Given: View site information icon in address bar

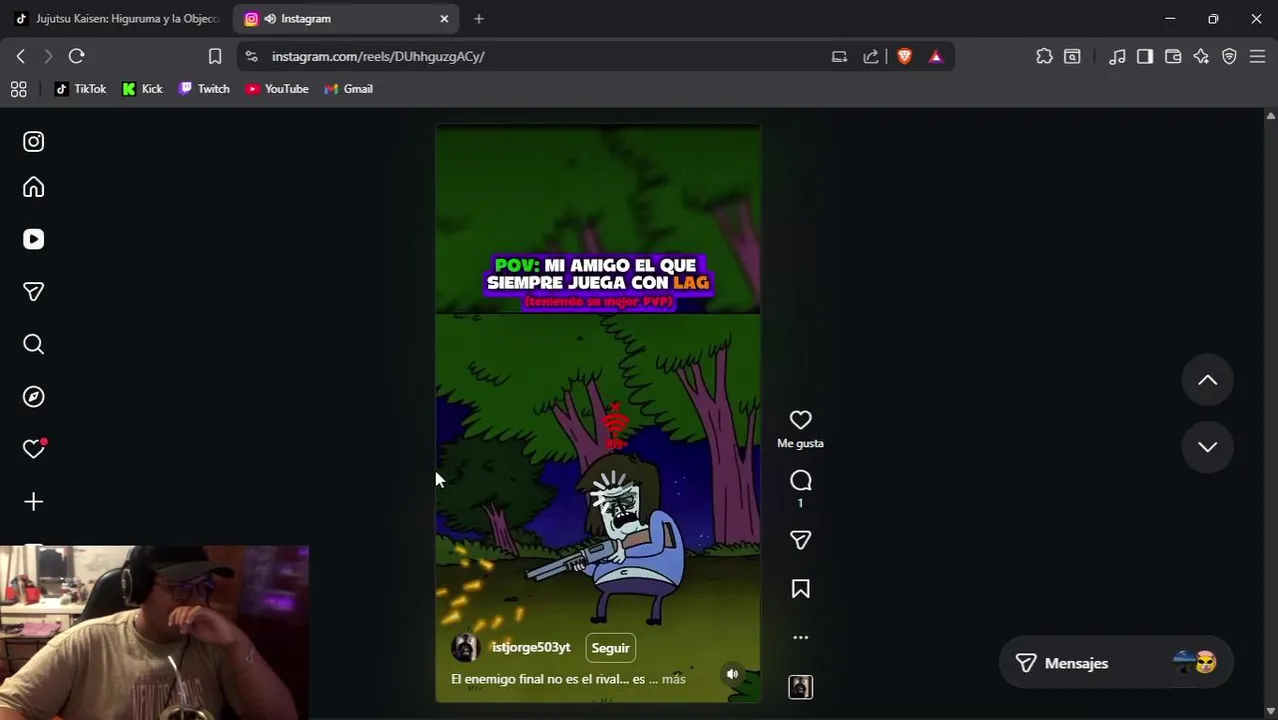Looking at the screenshot, I should coord(251,56).
